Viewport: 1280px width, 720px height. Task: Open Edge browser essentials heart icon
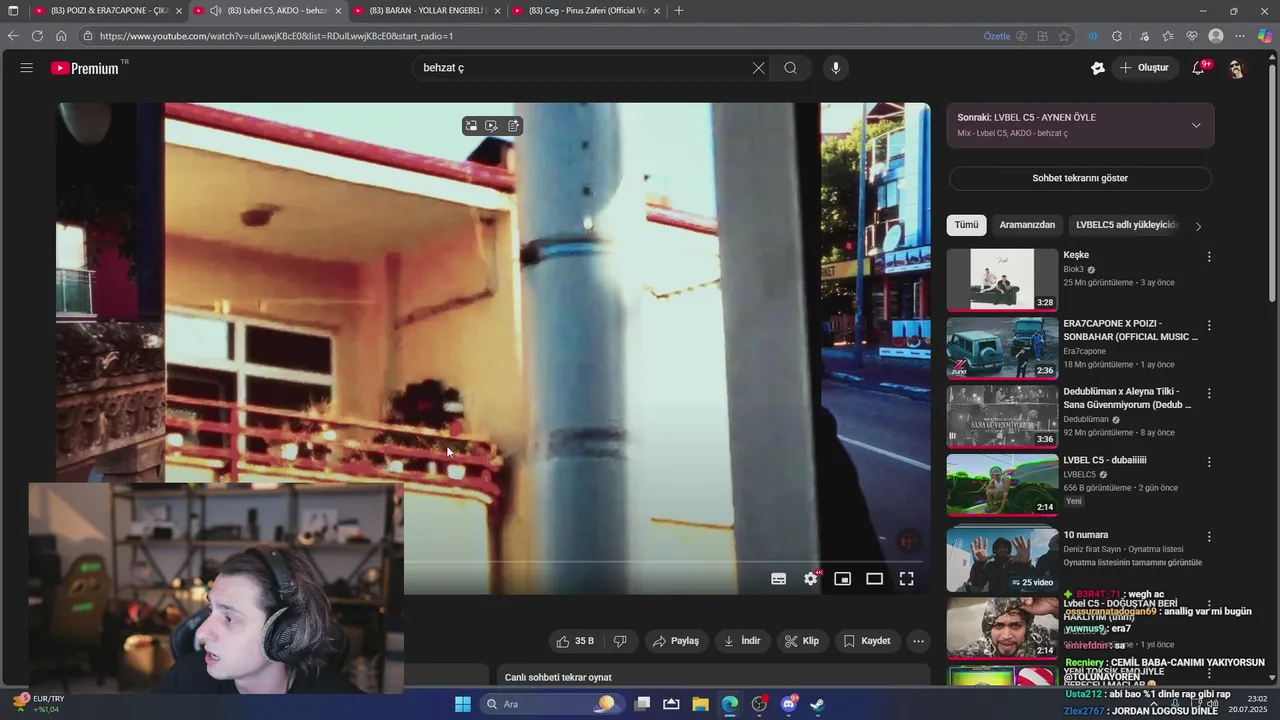[x=1192, y=36]
